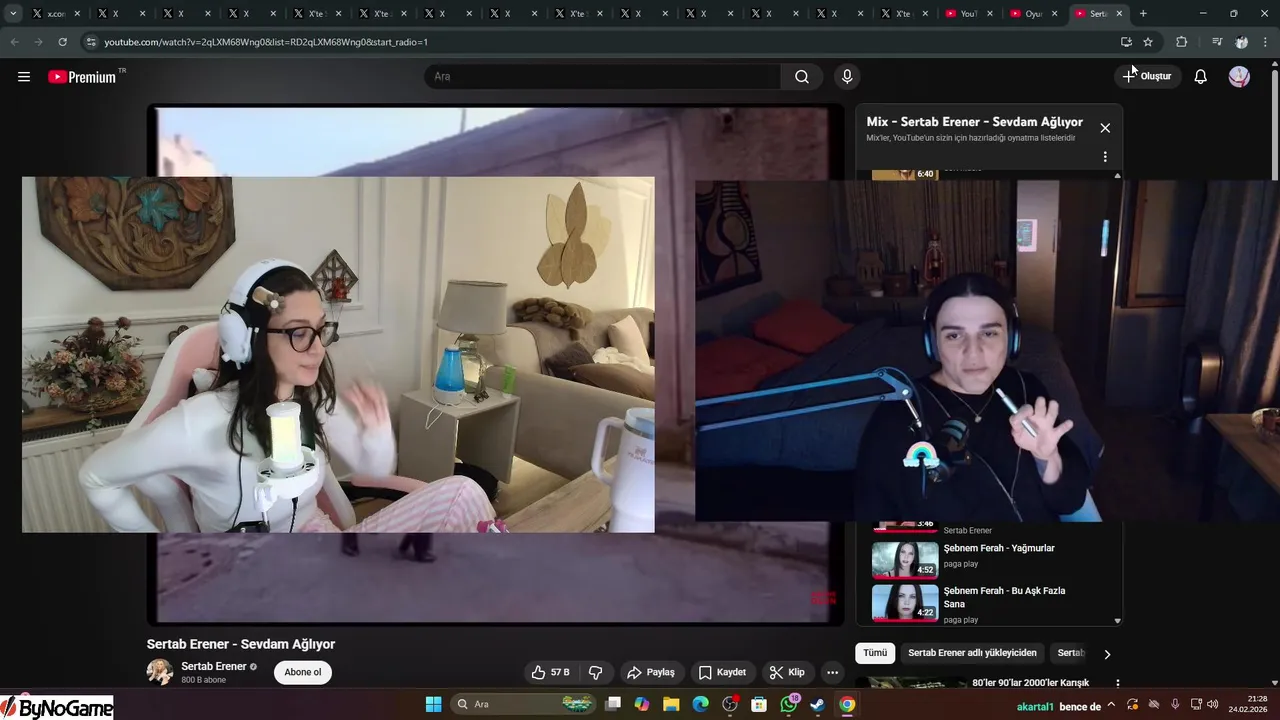Expand Chrome tab search dropdown
The width and height of the screenshot is (1280, 720).
pyautogui.click(x=13, y=14)
